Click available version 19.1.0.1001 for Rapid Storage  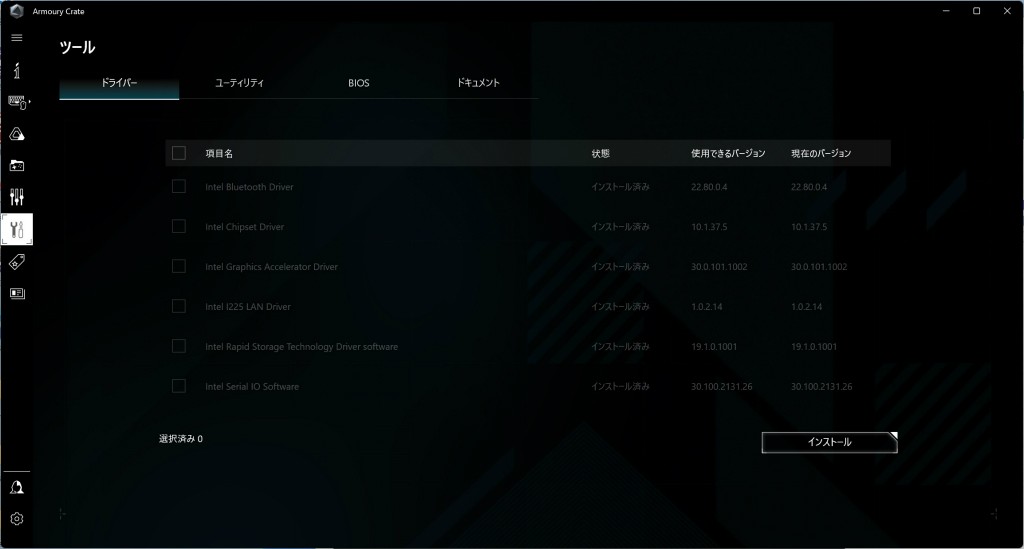tap(714, 346)
